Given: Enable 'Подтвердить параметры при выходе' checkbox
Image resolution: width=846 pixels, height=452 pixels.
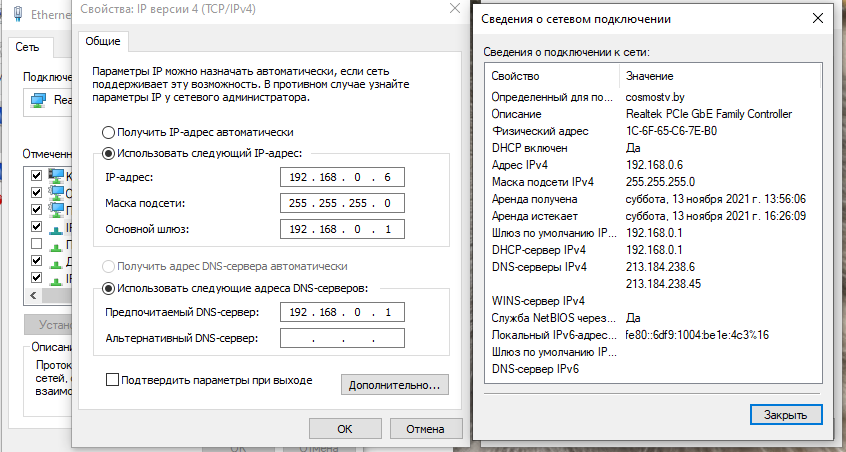Looking at the screenshot, I should 112,380.
